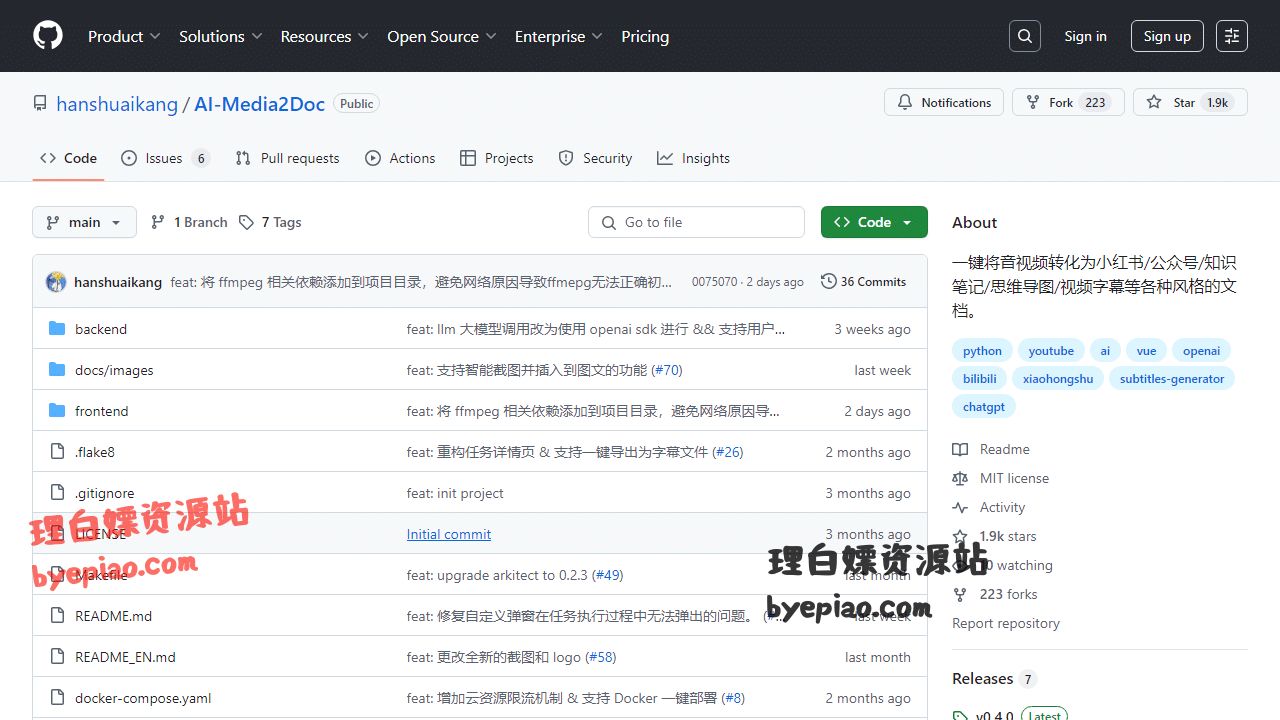Open the Pricing link
Screen dimensions: 1280x720
pyautogui.click(x=645, y=36)
